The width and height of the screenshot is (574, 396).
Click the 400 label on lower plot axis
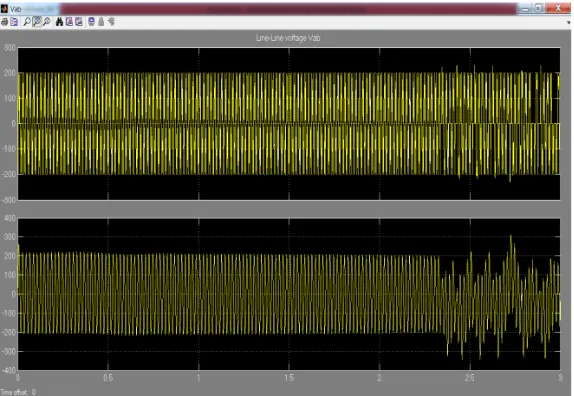click(10, 218)
